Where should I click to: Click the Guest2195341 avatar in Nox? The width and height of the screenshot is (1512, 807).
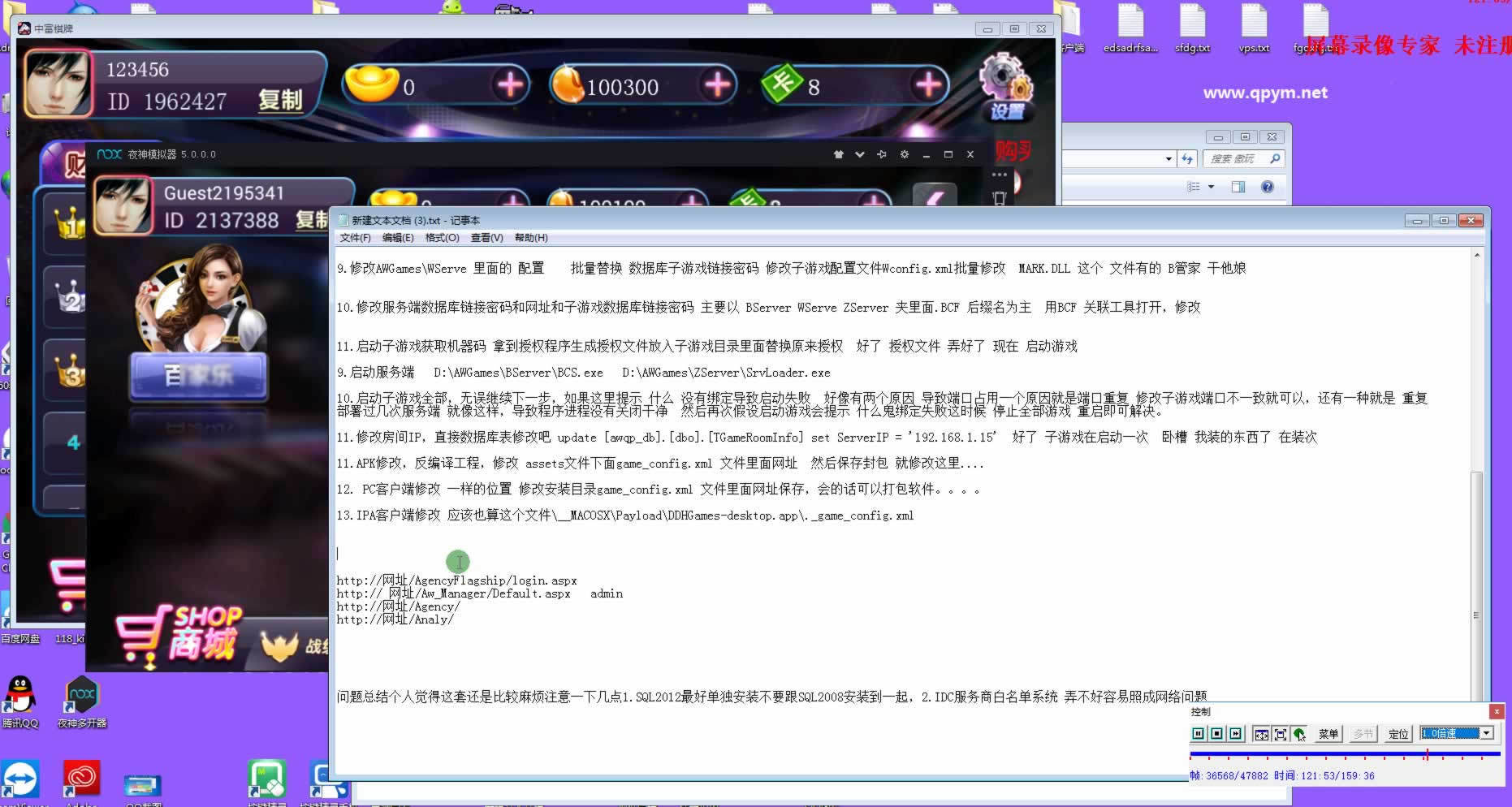point(123,206)
